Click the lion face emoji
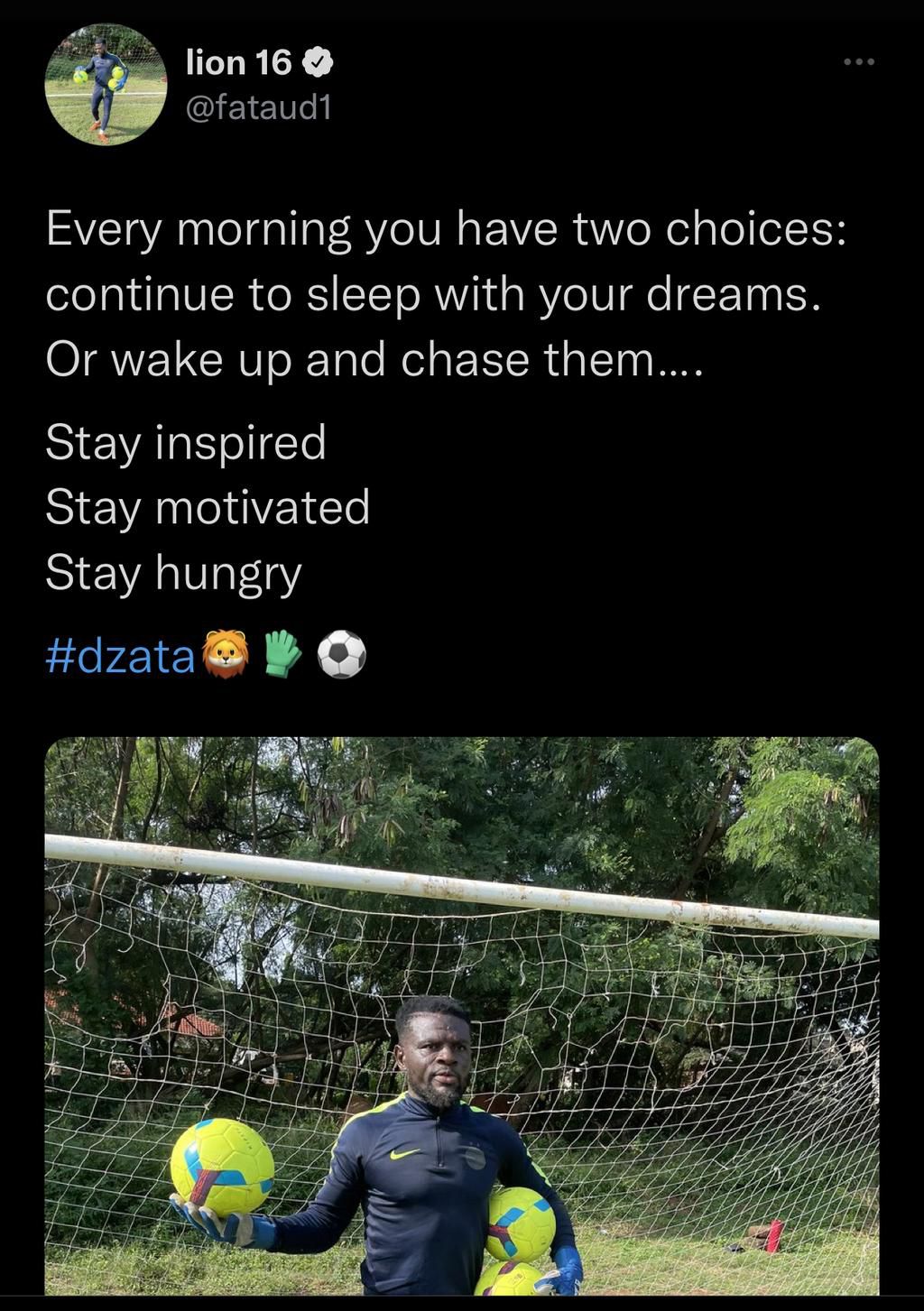Image resolution: width=924 pixels, height=1311 pixels. point(226,654)
